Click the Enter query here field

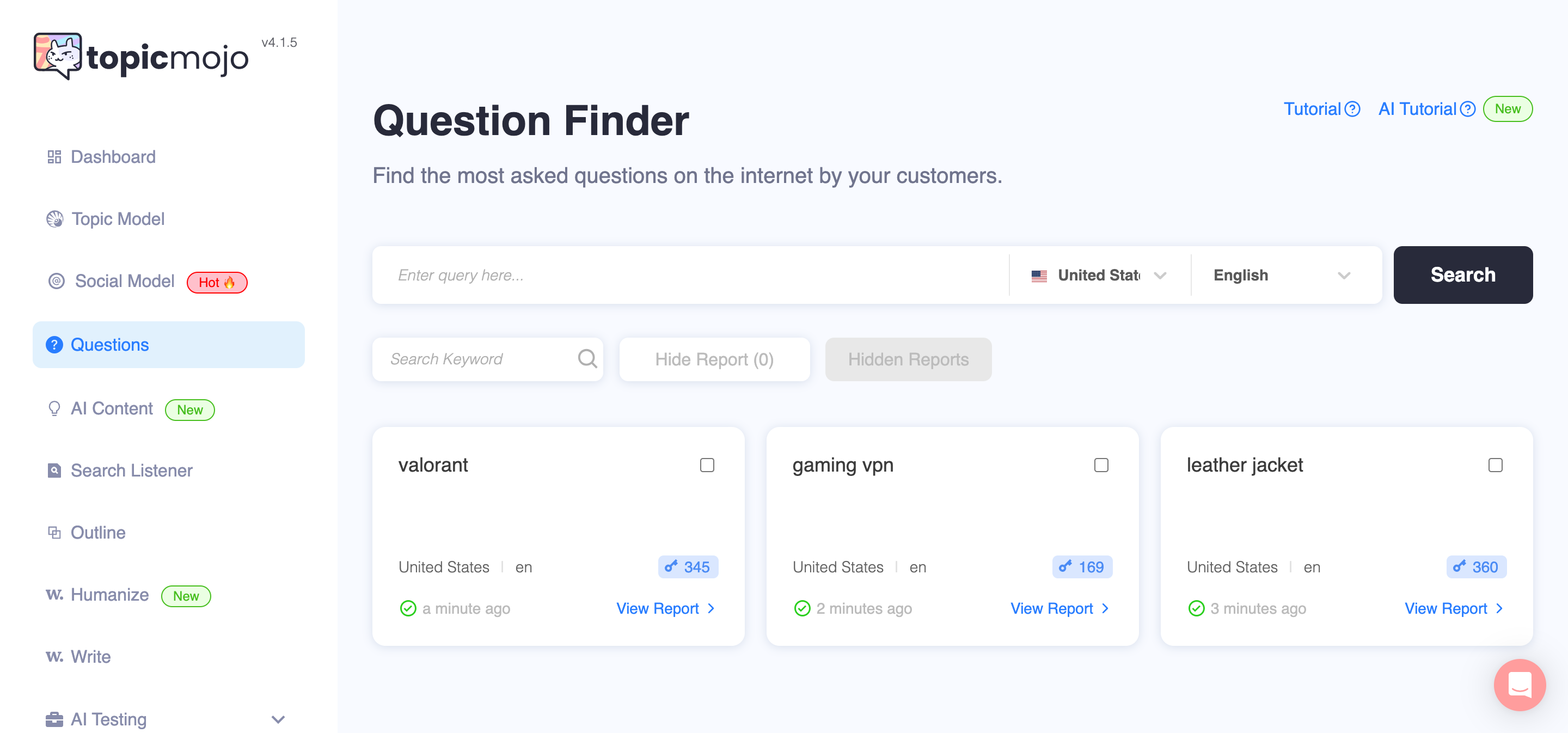pos(690,275)
